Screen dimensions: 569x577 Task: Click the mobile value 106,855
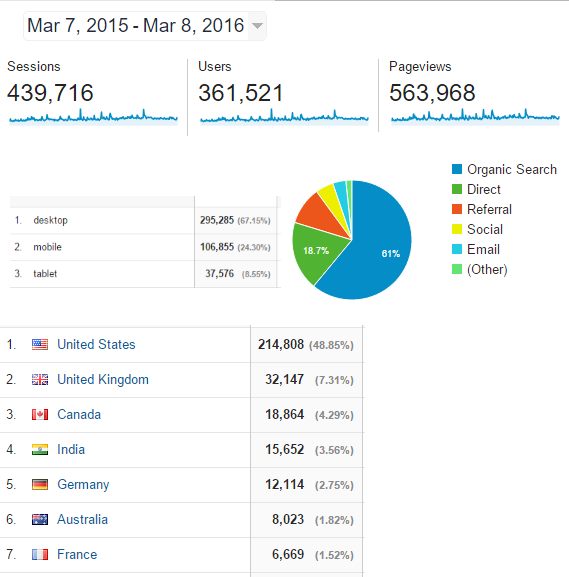pos(217,247)
